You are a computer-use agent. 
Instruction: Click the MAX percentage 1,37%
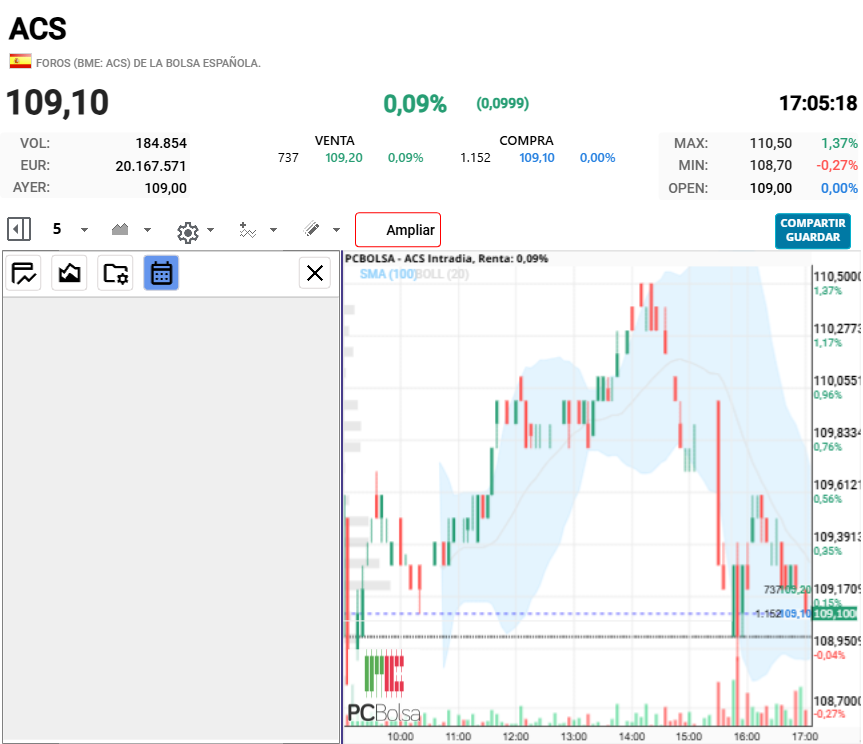839,143
